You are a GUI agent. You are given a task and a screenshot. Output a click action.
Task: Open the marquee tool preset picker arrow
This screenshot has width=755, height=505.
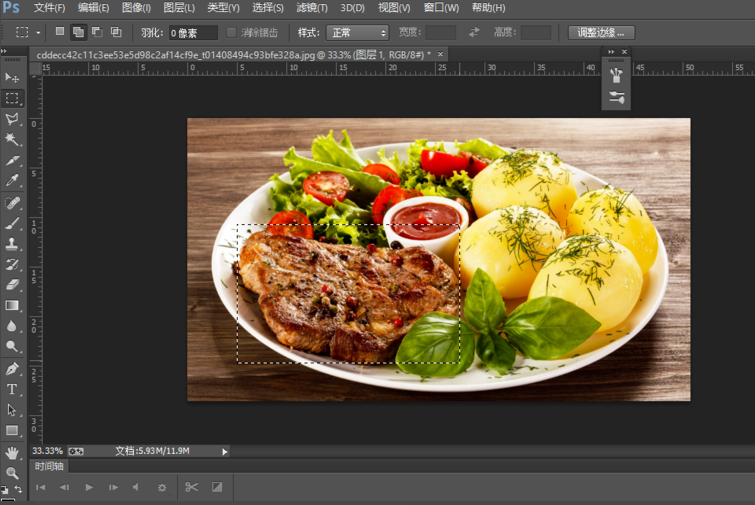(38, 32)
